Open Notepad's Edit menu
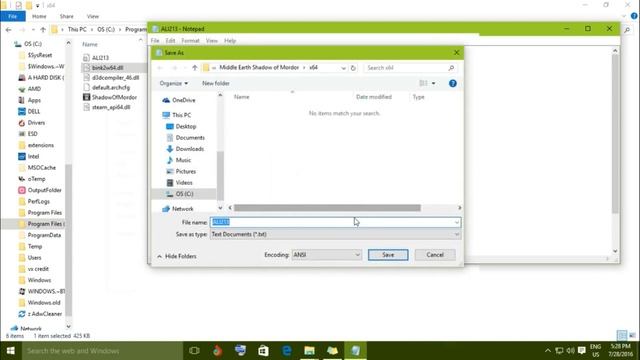 170,41
